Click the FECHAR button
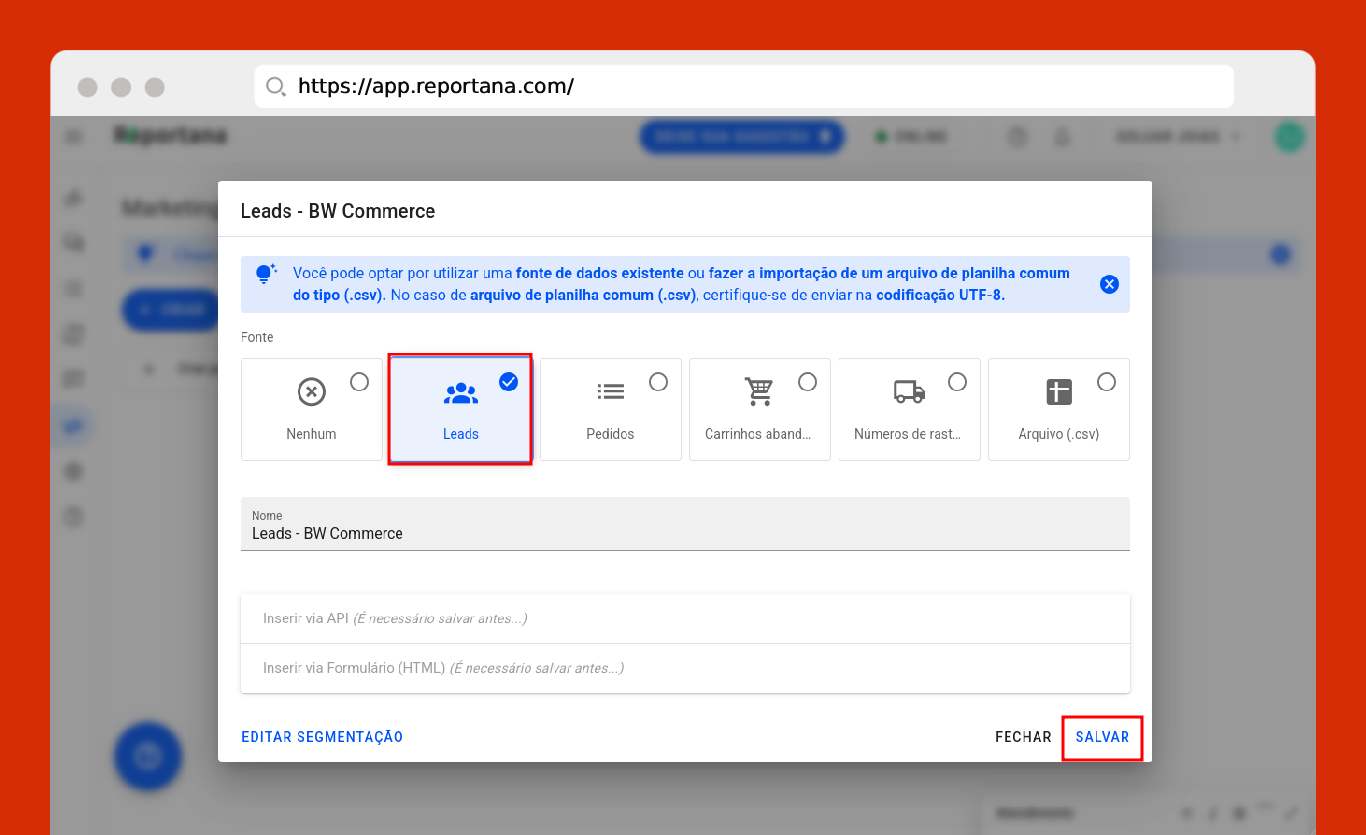 tap(1023, 737)
